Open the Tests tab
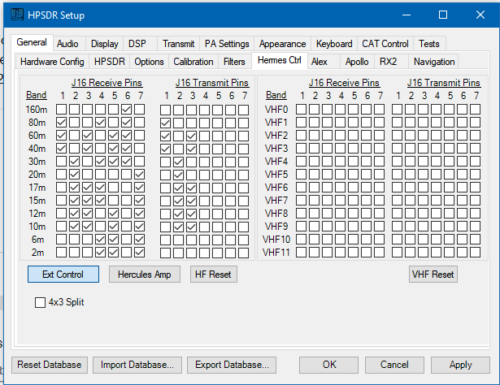 pos(429,44)
